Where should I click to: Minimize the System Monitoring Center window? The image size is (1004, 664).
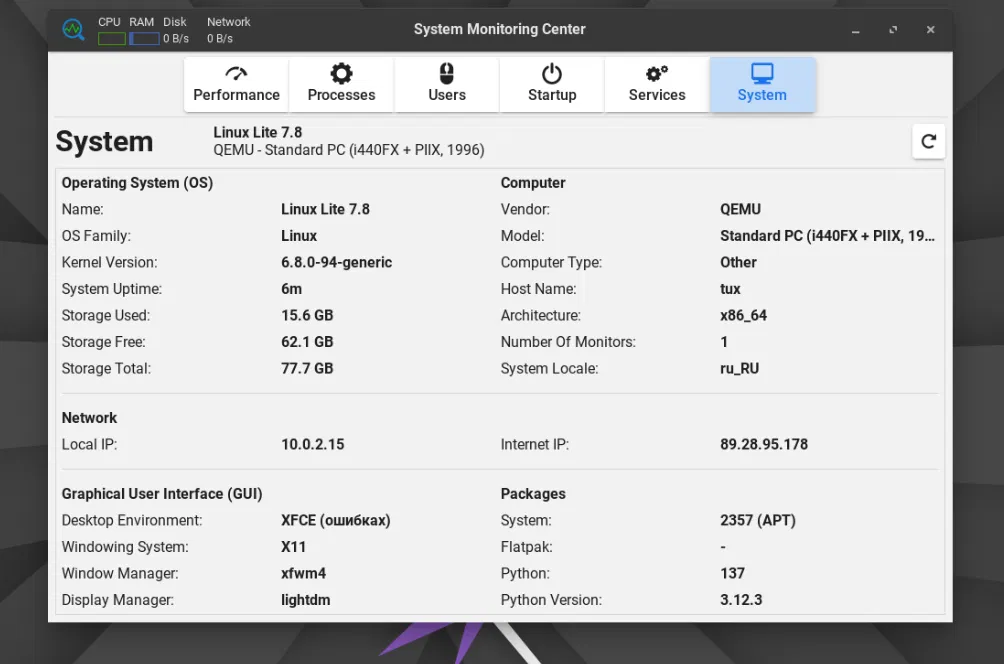pos(855,30)
